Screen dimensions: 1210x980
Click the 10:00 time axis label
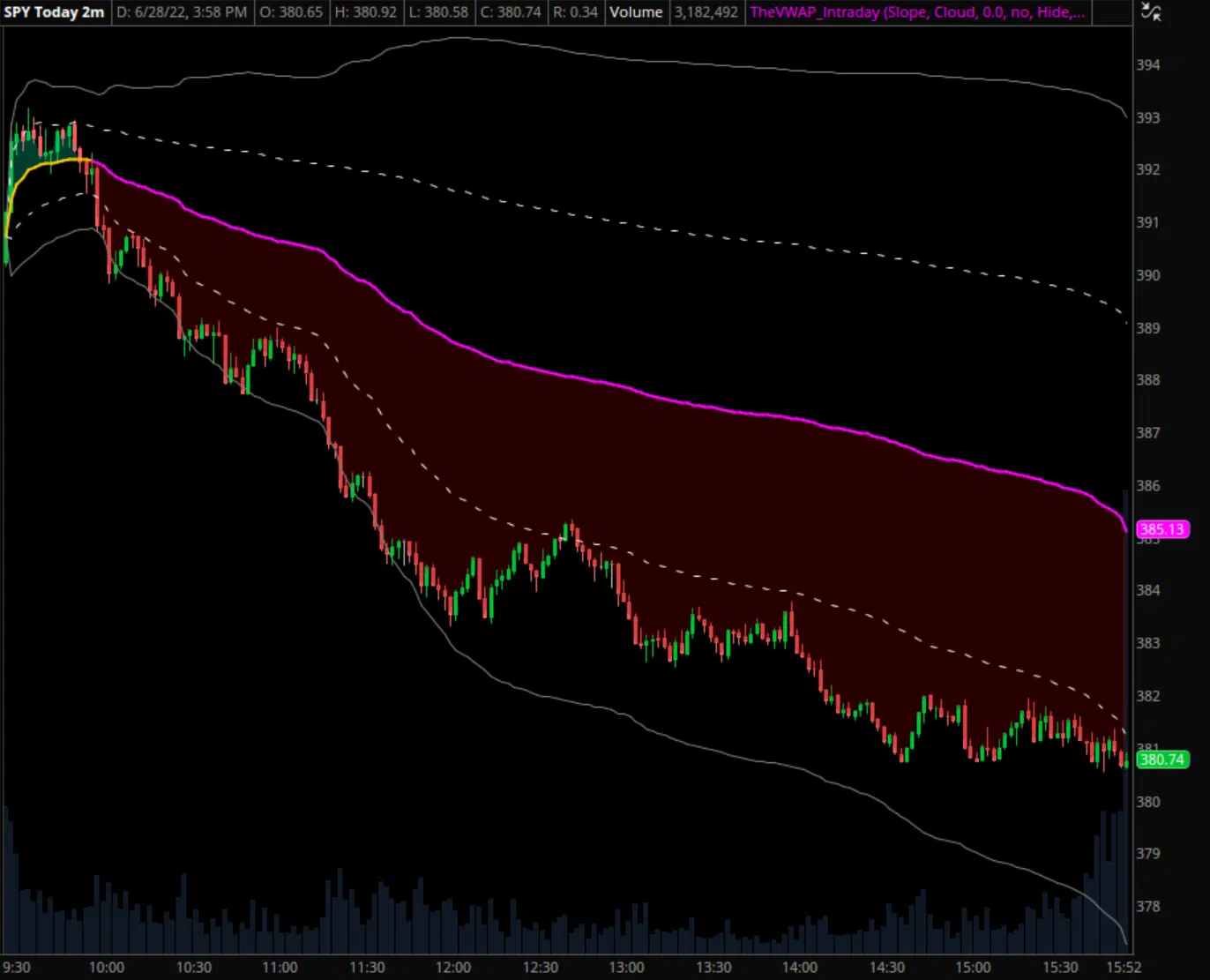(107, 968)
